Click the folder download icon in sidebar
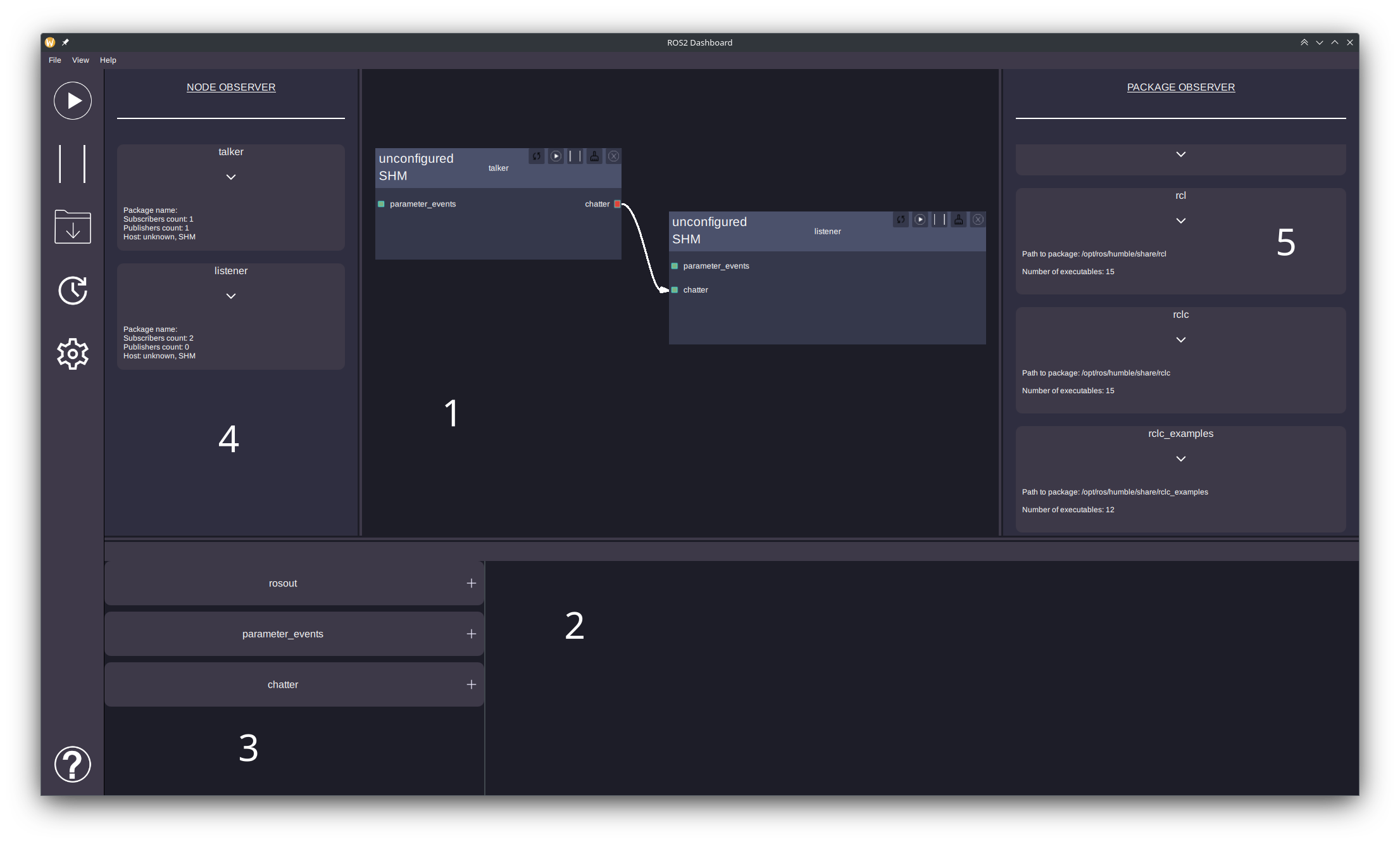This screenshot has height=844, width=1400. tap(72, 227)
